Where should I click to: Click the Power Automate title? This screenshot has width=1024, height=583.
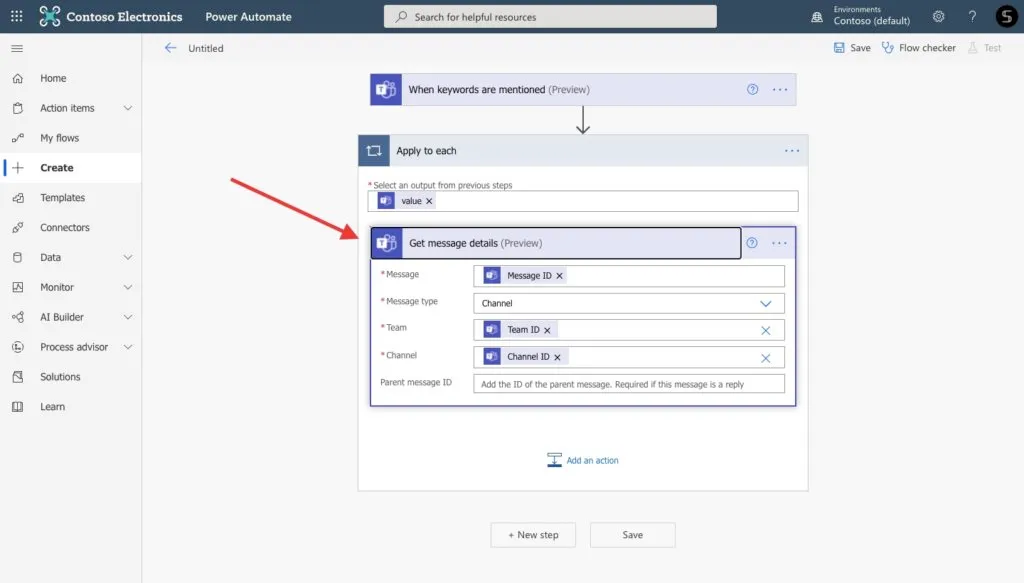pyautogui.click(x=248, y=17)
